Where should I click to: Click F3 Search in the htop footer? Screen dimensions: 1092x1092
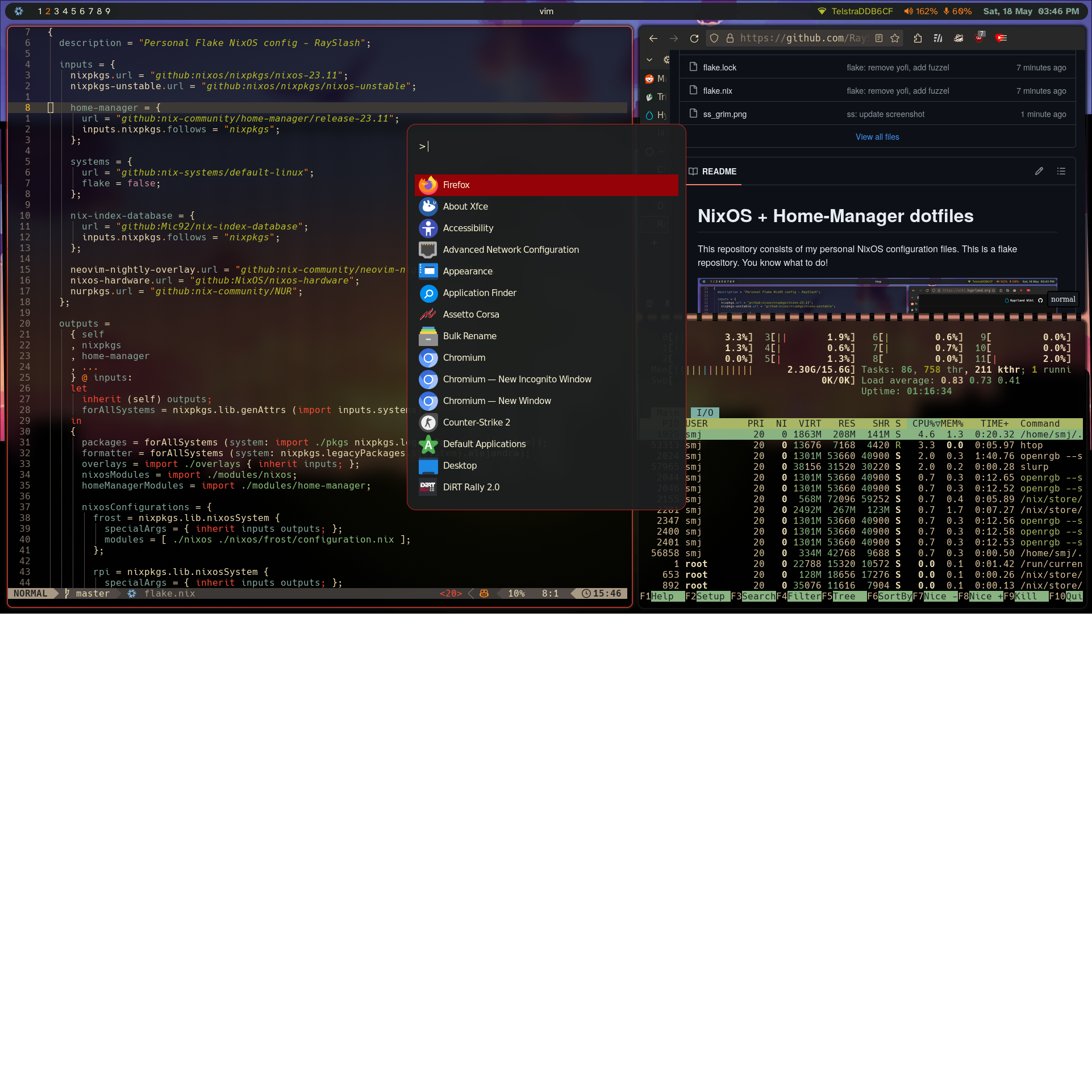click(753, 596)
